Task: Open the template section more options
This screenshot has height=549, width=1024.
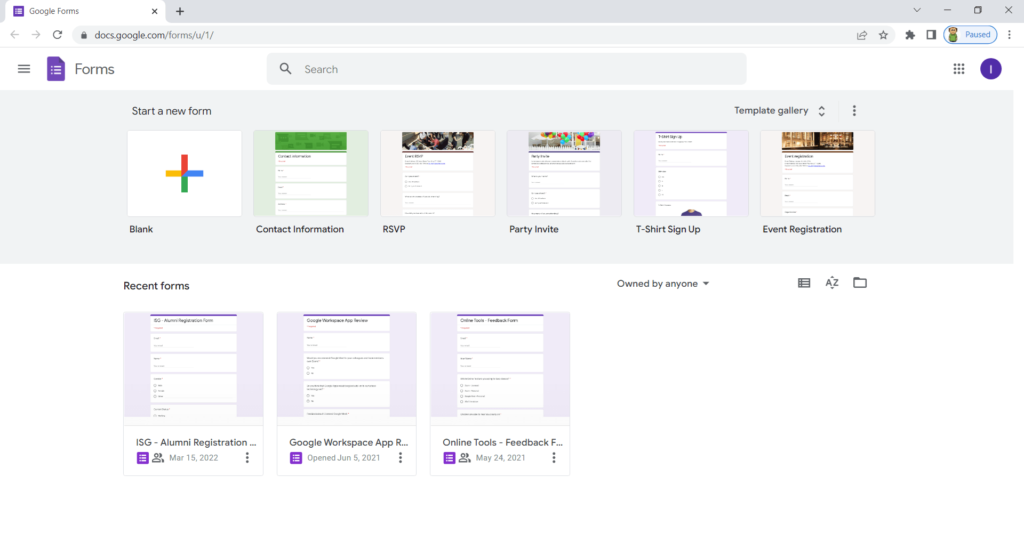Action: [854, 110]
